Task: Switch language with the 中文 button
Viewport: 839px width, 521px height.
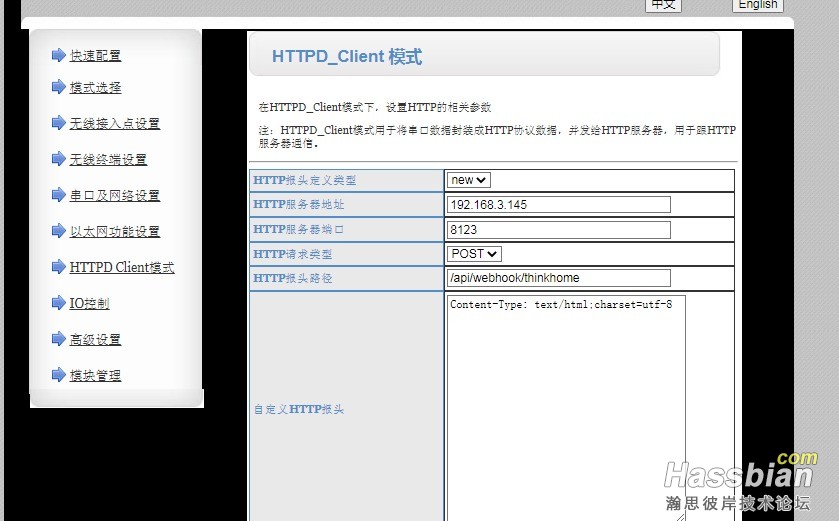Action: [663, 5]
